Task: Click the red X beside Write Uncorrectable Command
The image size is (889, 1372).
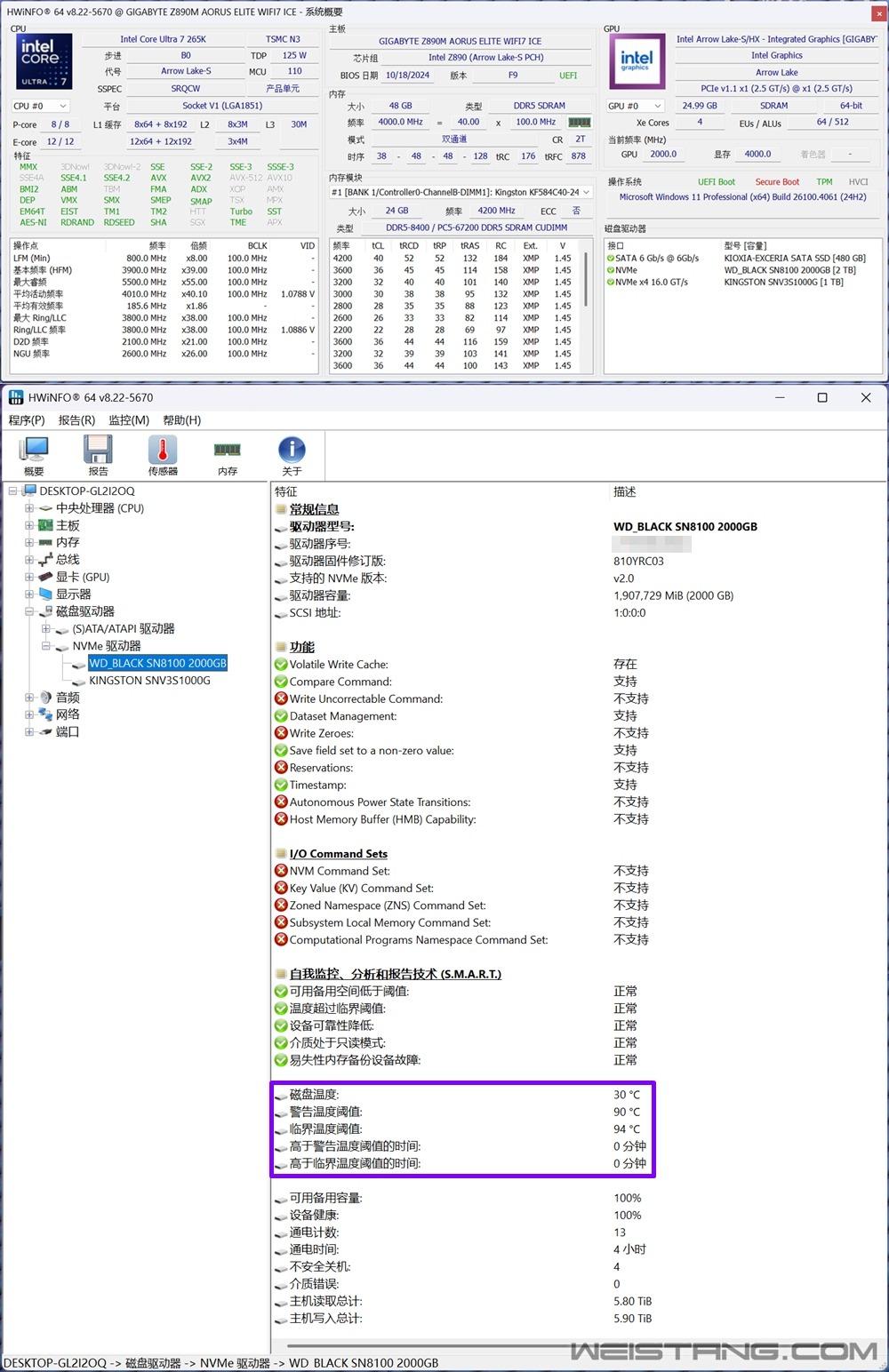Action: pyautogui.click(x=281, y=699)
